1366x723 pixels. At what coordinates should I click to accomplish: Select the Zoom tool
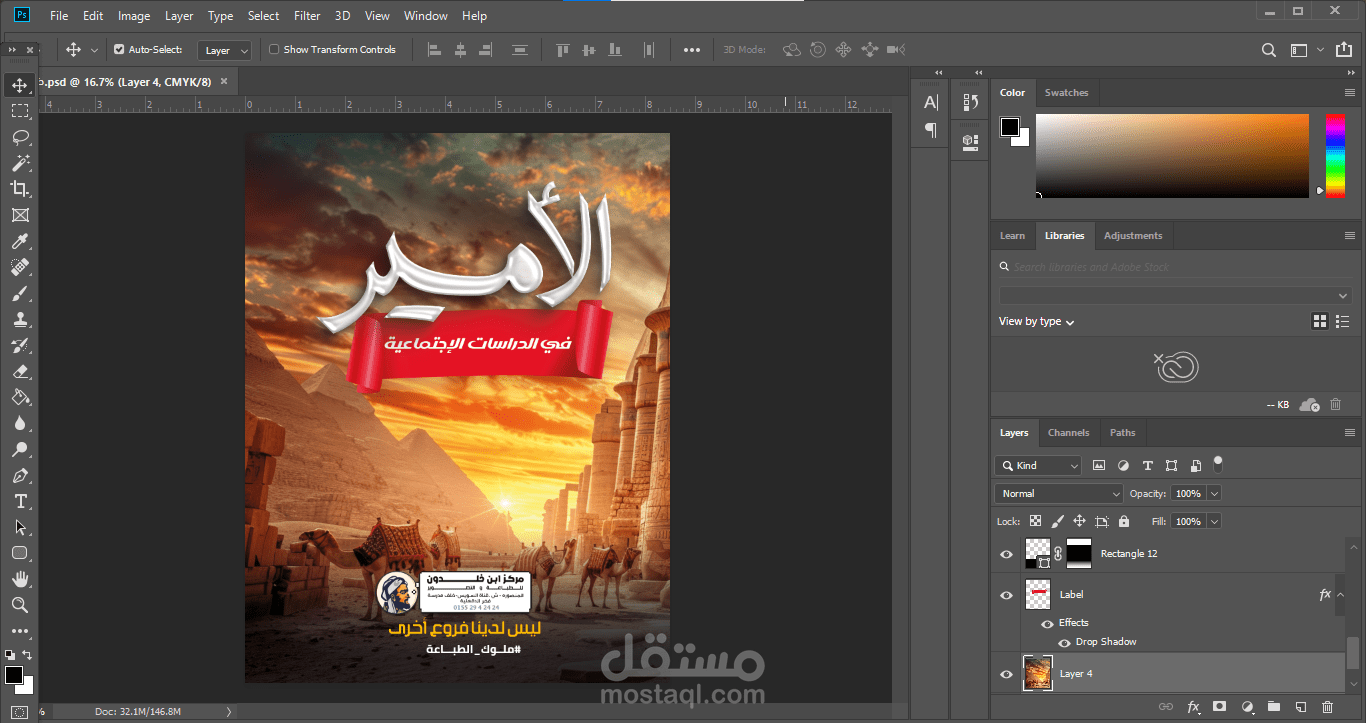click(x=20, y=605)
